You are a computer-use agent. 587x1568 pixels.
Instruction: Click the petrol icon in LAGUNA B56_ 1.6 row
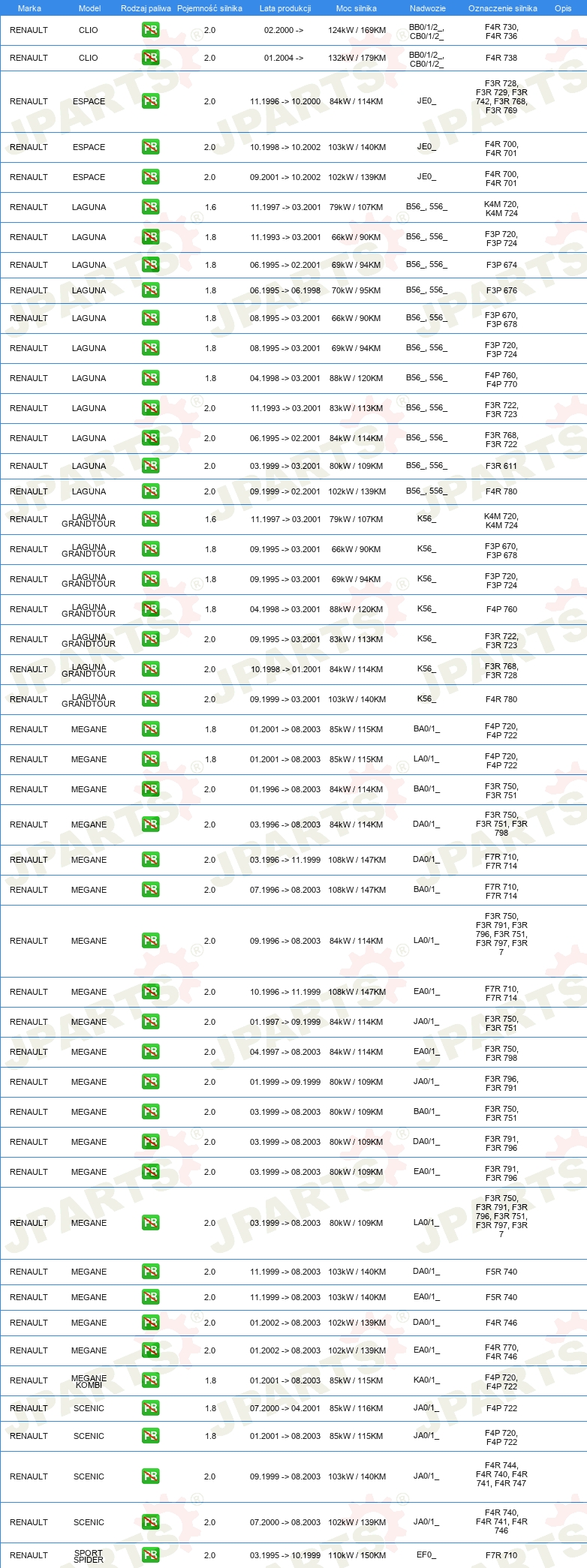(150, 207)
